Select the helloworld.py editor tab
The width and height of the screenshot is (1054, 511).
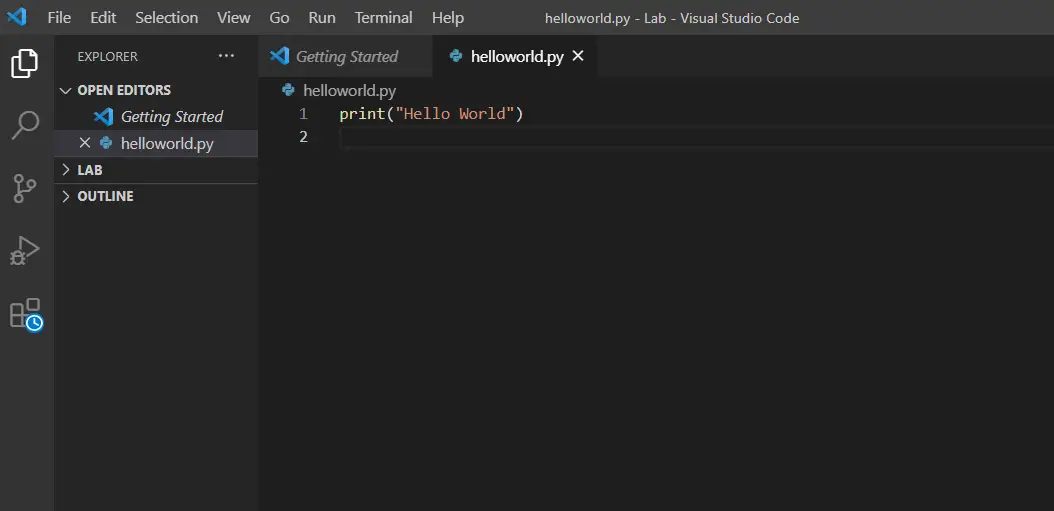[x=515, y=56]
